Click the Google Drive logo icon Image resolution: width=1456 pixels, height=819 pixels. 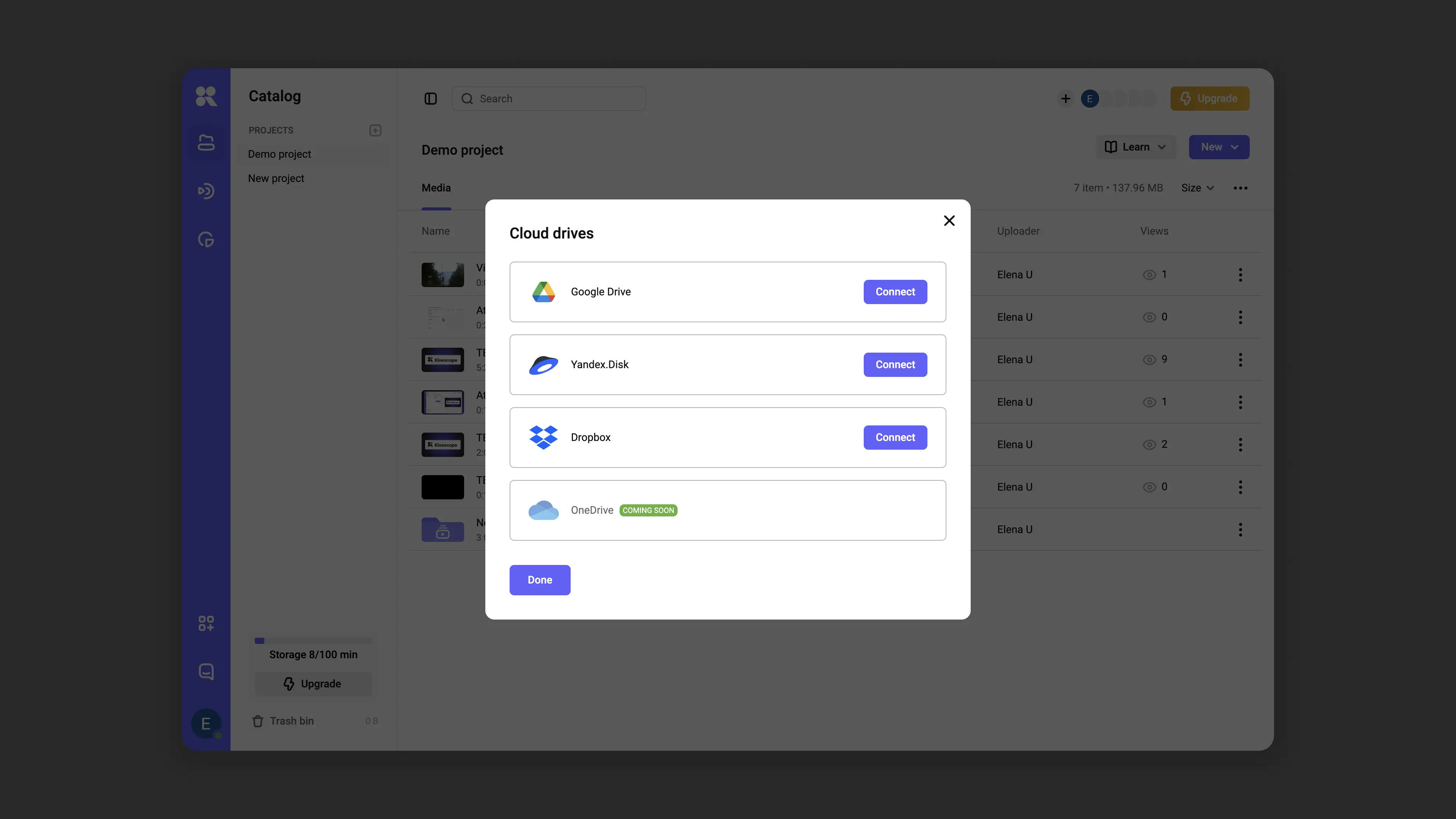[543, 292]
